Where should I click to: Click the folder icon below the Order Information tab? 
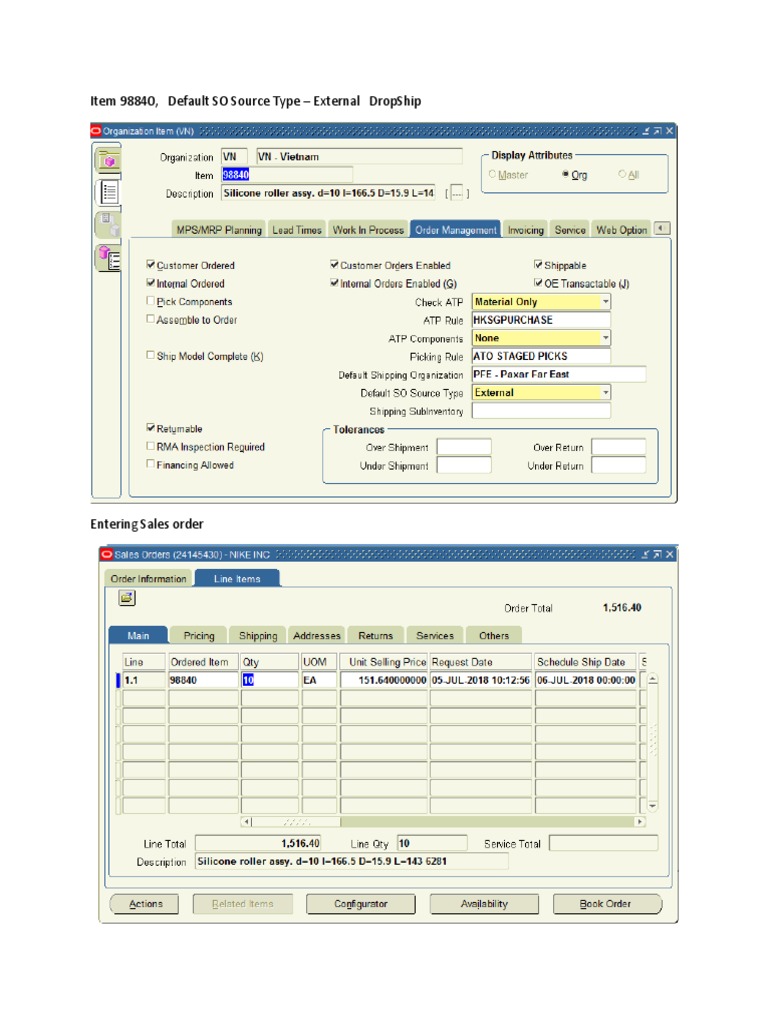click(126, 598)
